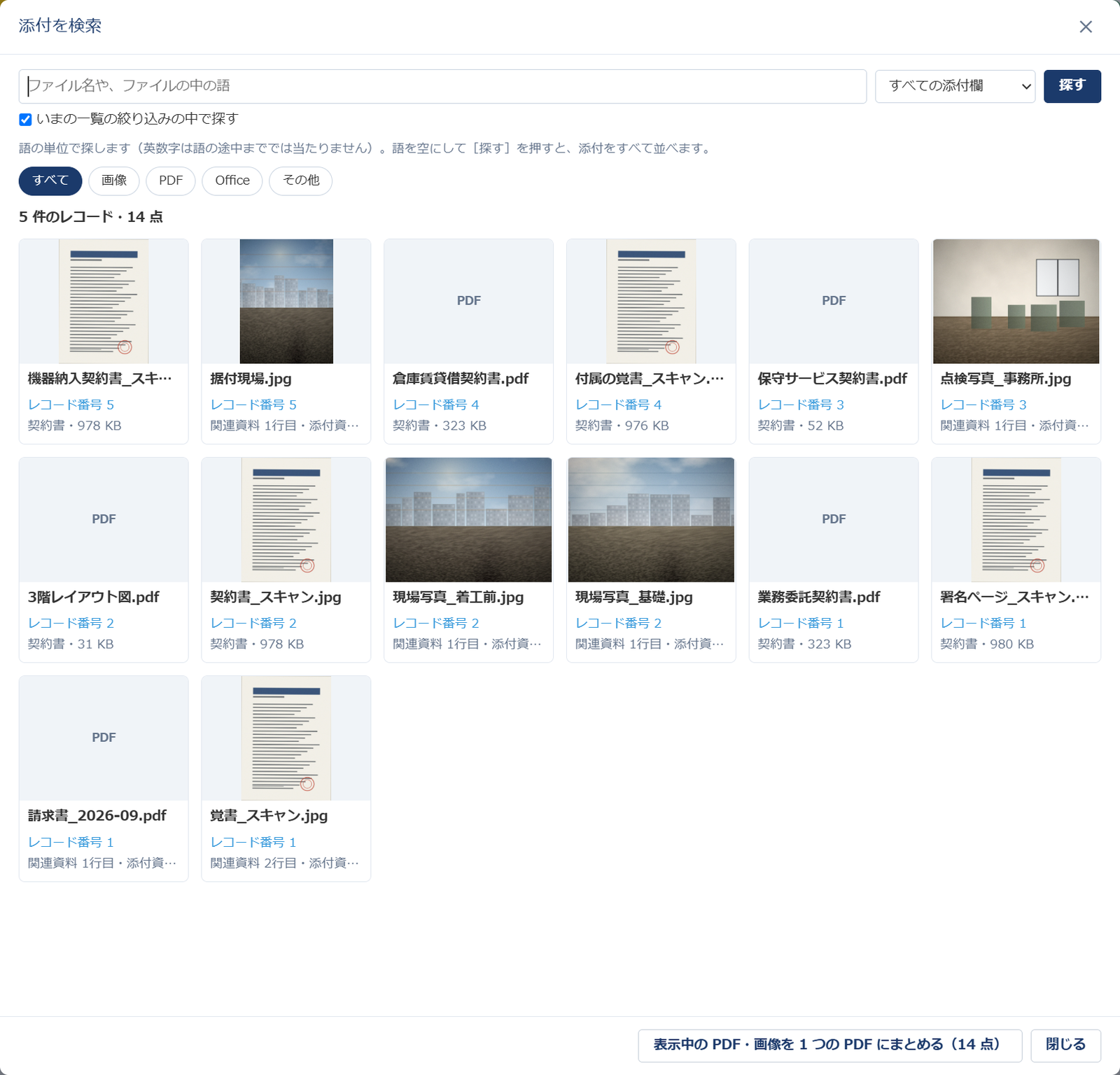Screen dimensions: 1120x1075
Task: Open the すべての添付欄 dropdown
Action: pyautogui.click(x=955, y=86)
